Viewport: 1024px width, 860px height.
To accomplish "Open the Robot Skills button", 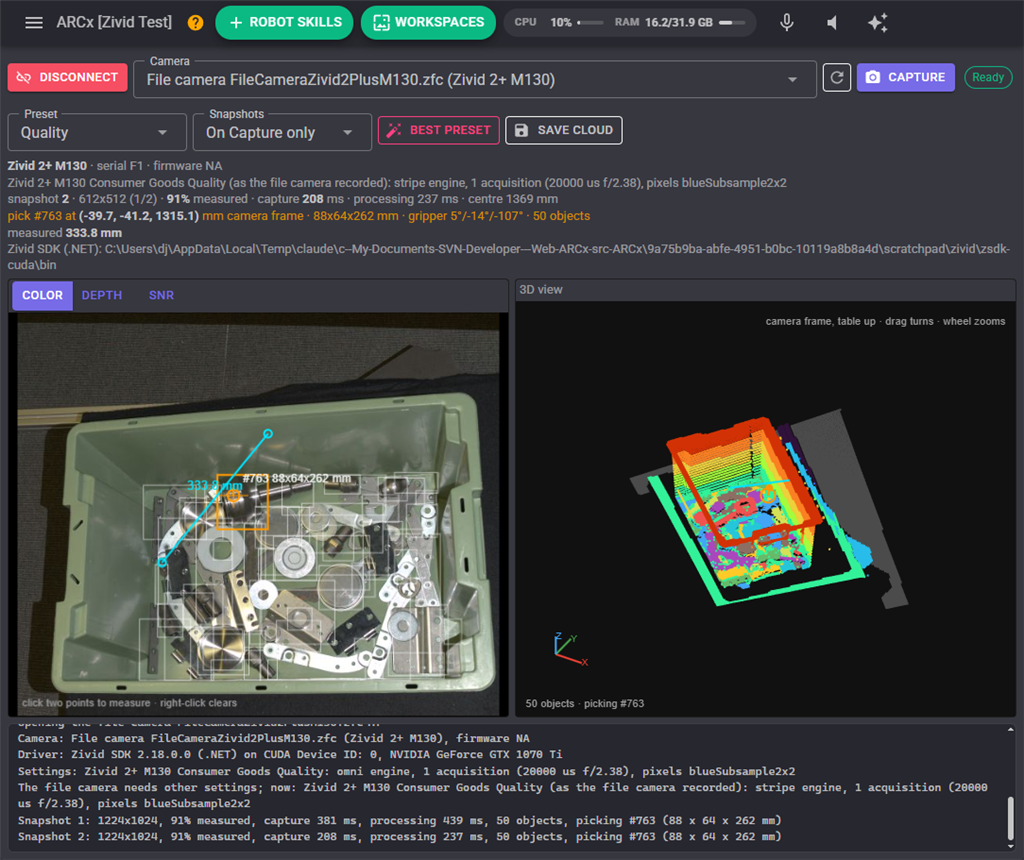I will [284, 23].
